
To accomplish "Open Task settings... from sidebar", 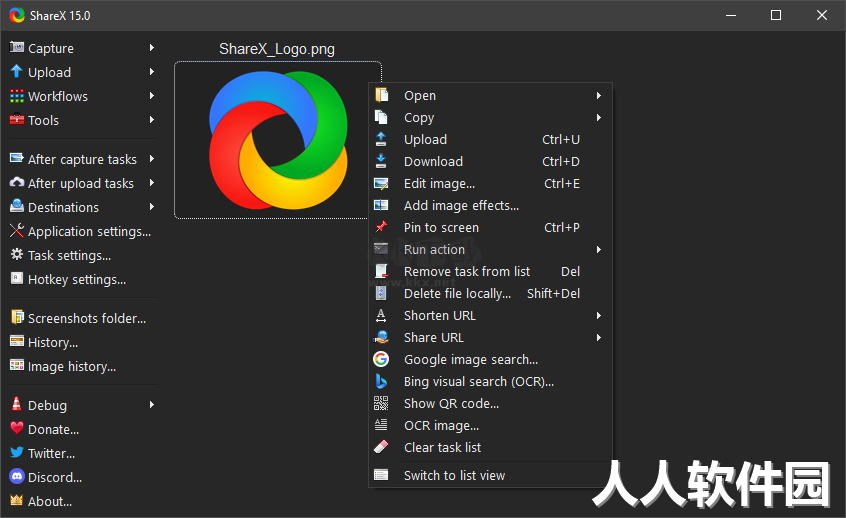I will [70, 256].
